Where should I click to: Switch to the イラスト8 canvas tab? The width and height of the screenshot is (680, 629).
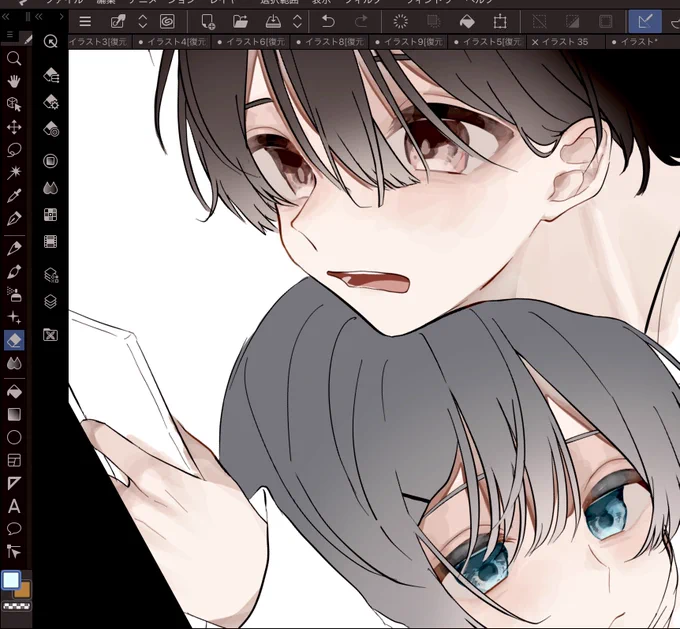point(330,42)
